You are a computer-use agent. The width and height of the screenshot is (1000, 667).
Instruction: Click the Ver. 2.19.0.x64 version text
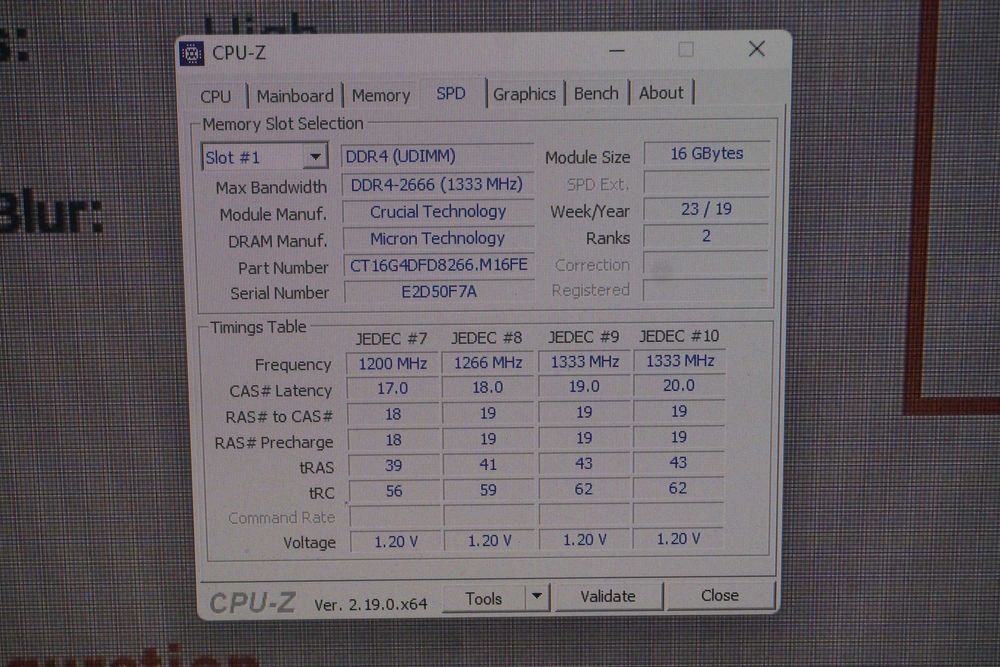pyautogui.click(x=371, y=605)
